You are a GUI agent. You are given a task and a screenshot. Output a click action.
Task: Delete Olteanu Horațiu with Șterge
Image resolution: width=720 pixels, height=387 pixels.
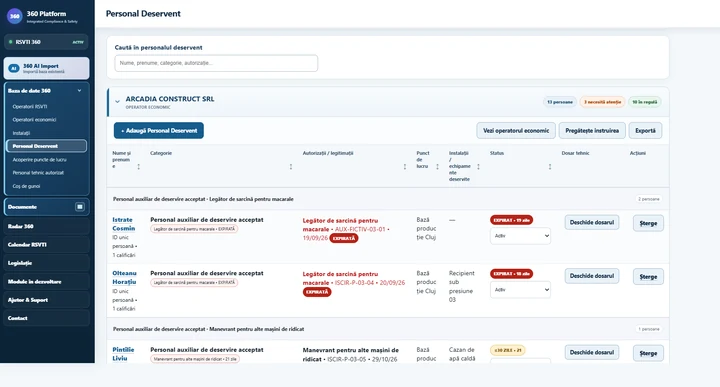[648, 277]
